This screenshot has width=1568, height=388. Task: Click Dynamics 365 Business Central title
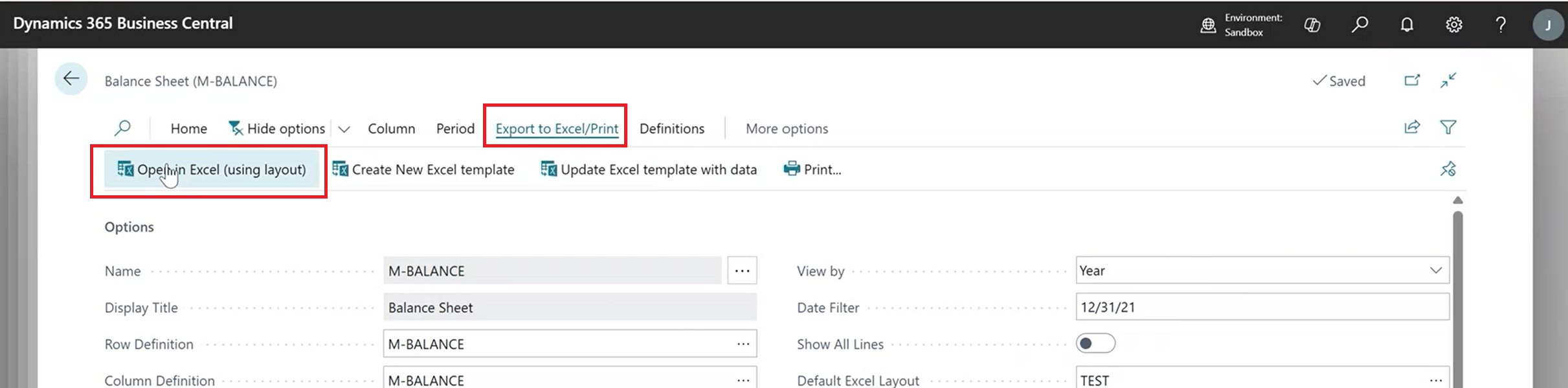[123, 23]
